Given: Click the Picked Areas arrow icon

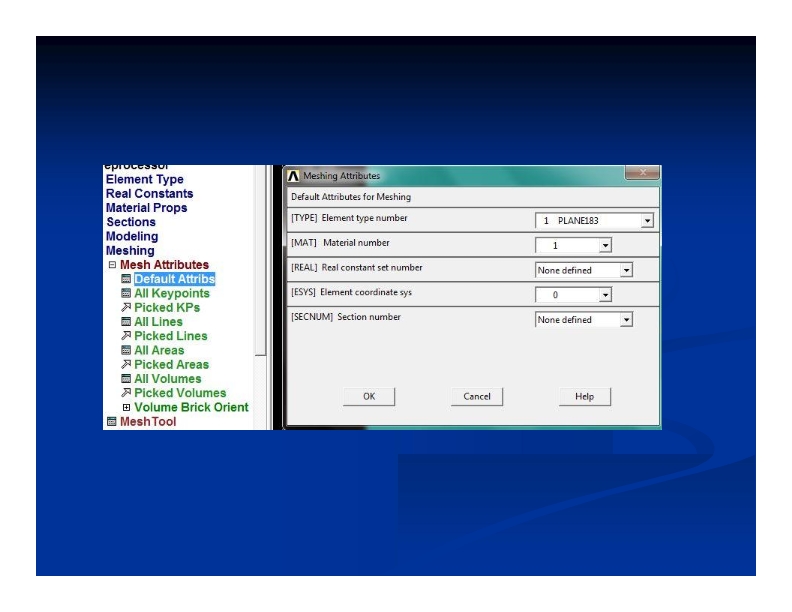Looking at the screenshot, I should 126,365.
